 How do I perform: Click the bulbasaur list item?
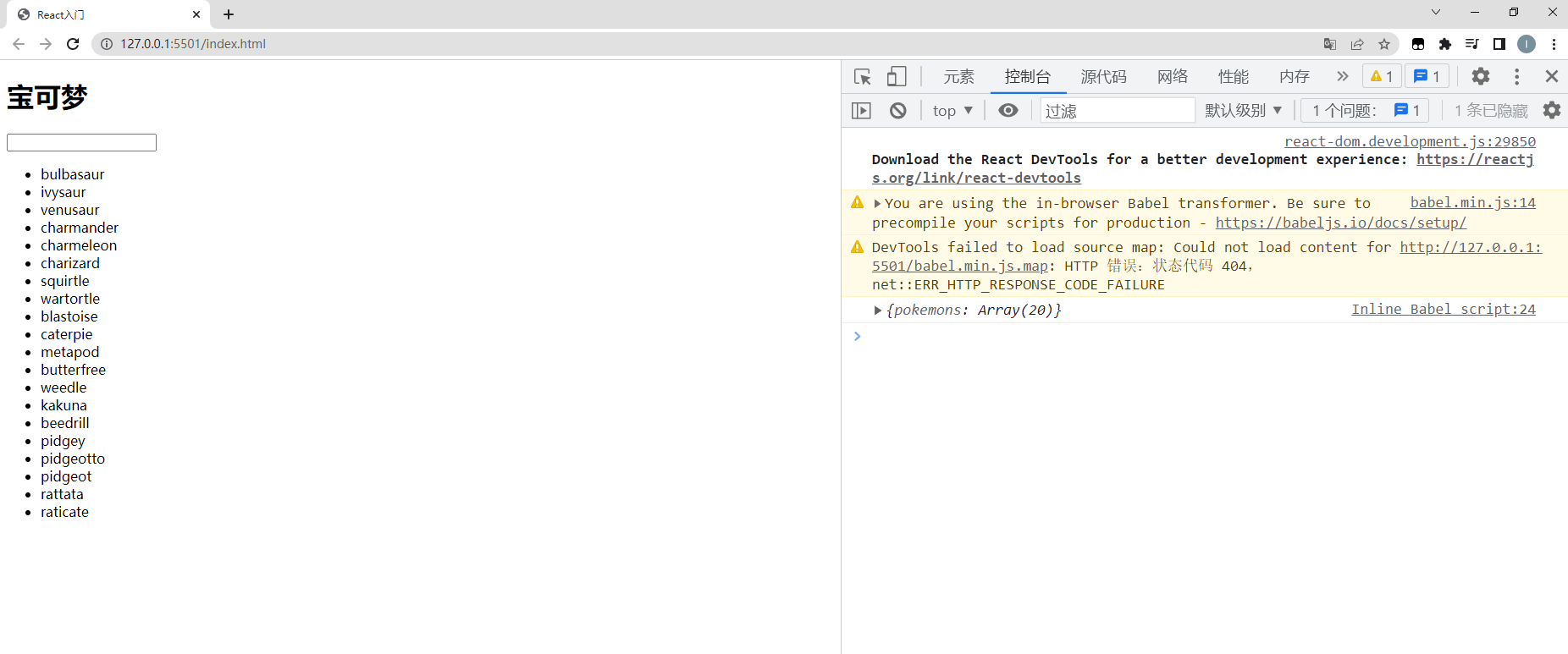(73, 174)
